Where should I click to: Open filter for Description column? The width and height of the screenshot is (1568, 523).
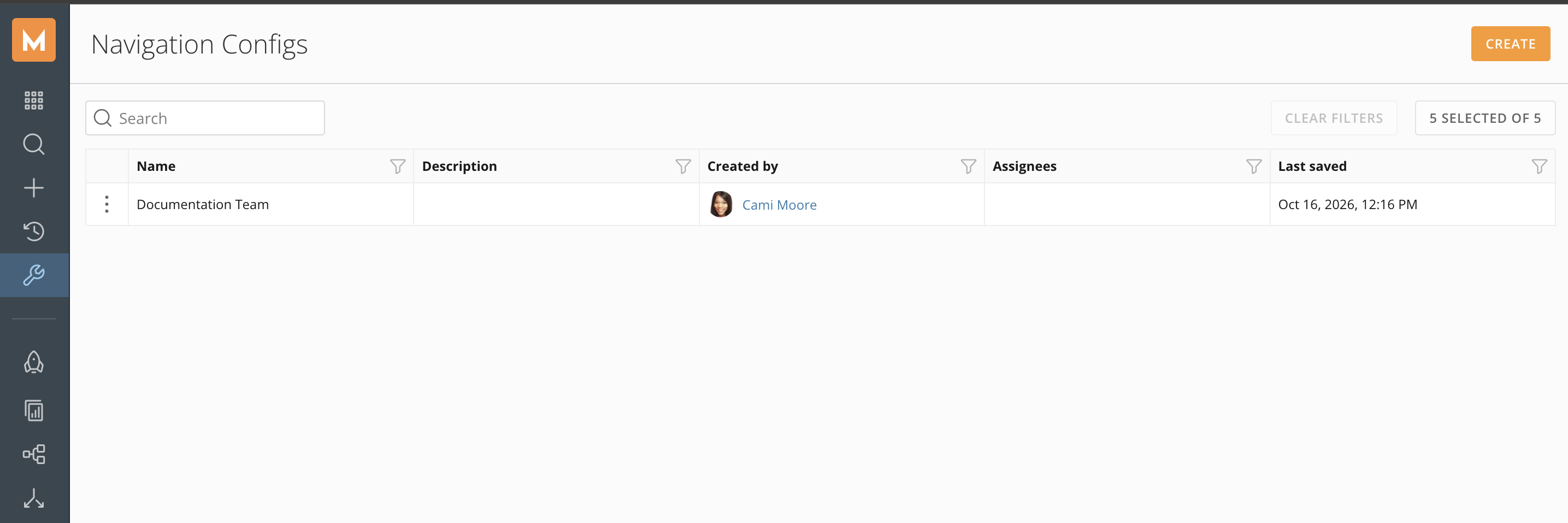[x=683, y=166]
